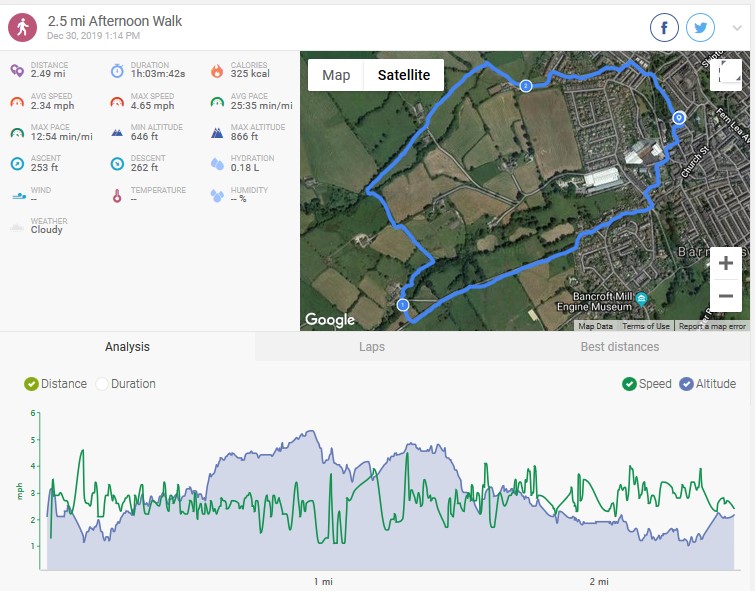Open the Laps tab

(x=372, y=347)
